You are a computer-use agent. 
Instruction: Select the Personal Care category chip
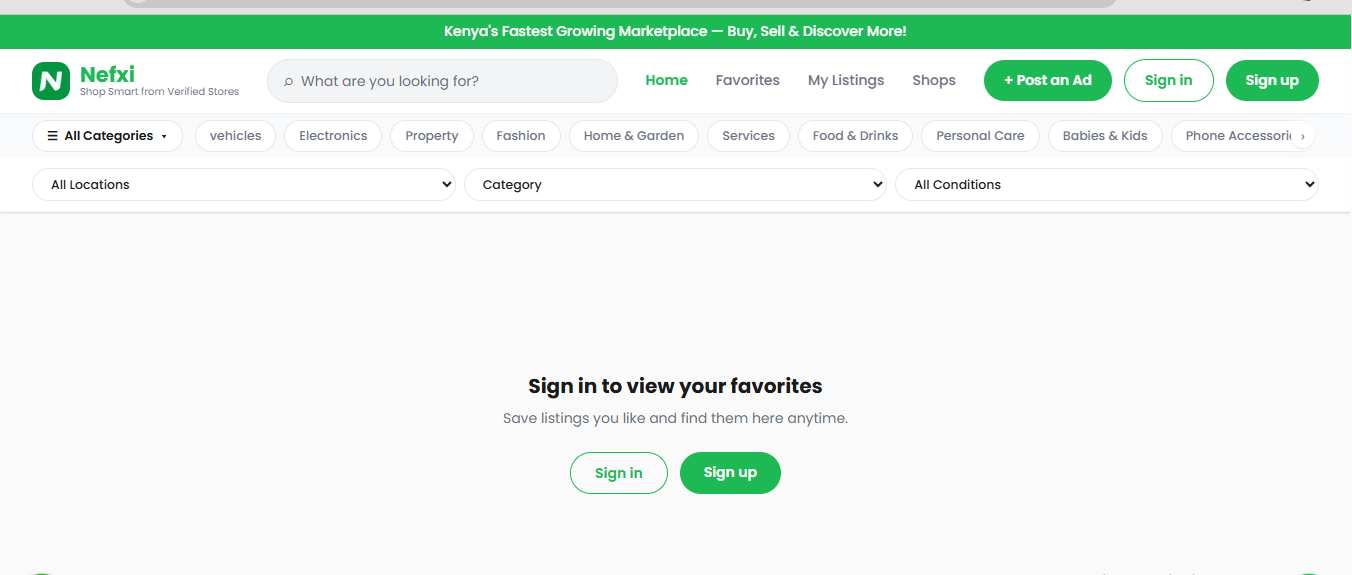(980, 136)
